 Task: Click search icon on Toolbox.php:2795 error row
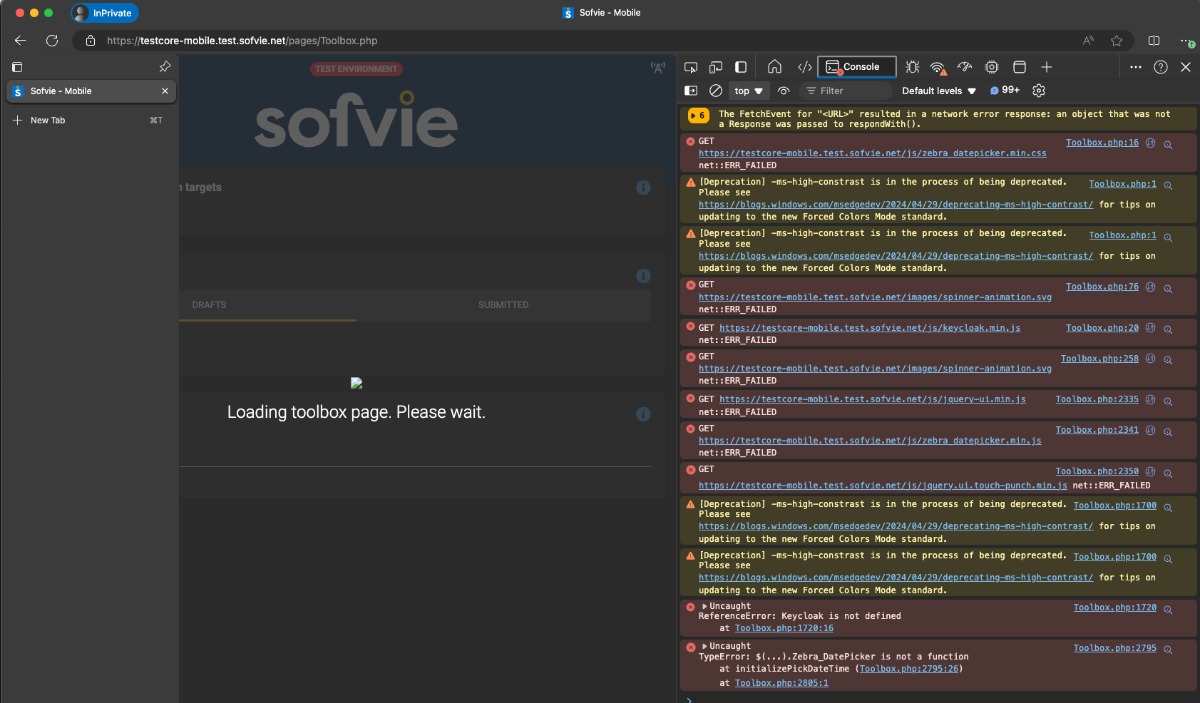(x=1167, y=649)
